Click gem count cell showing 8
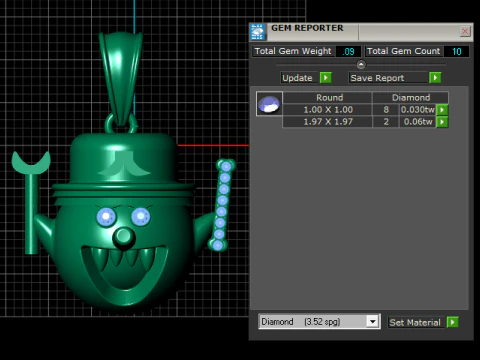Viewport: 480px width, 360px height. click(386, 110)
